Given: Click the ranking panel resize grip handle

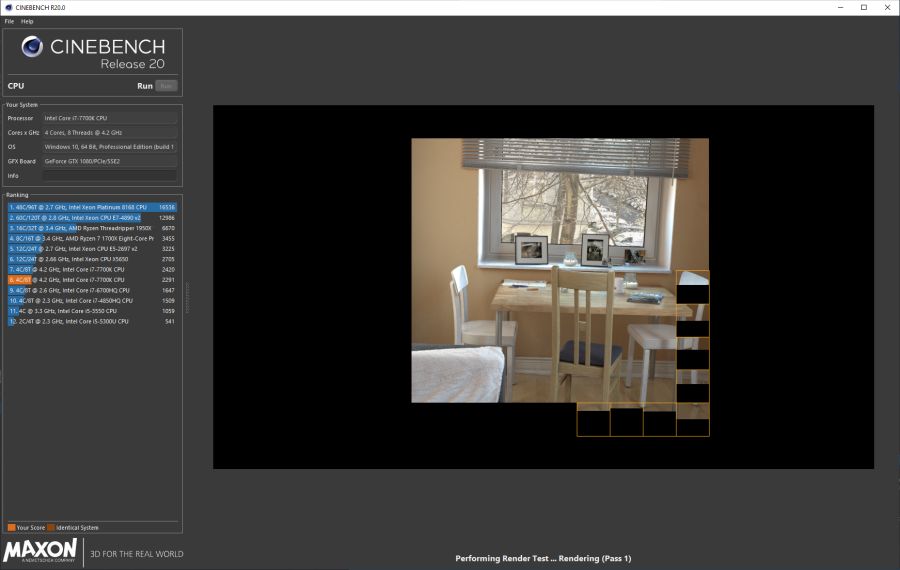Looking at the screenshot, I should (x=187, y=297).
